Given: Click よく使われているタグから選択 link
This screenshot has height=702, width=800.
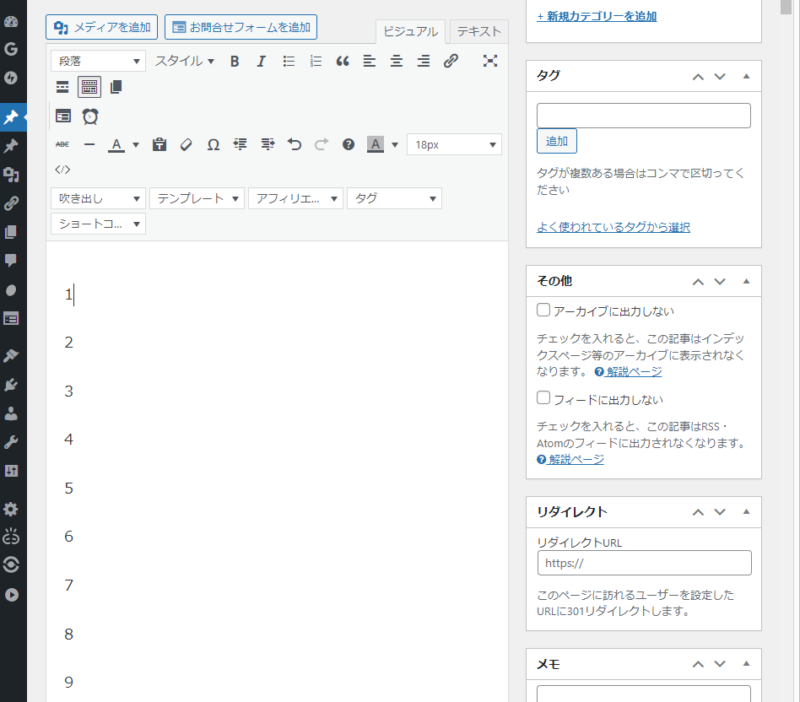Looking at the screenshot, I should click(613, 227).
